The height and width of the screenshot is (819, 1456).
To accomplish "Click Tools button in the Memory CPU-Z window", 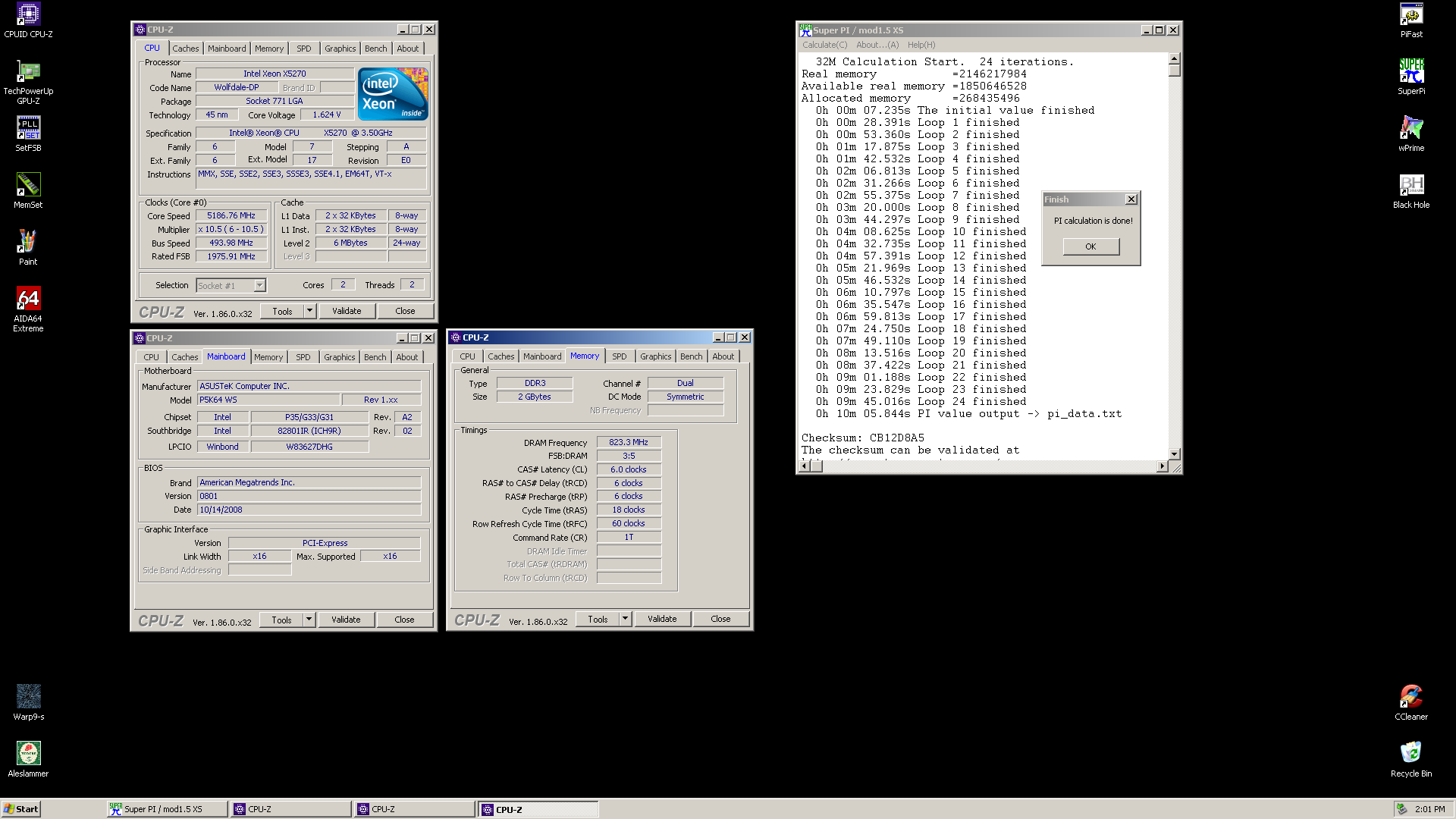I will click(598, 619).
